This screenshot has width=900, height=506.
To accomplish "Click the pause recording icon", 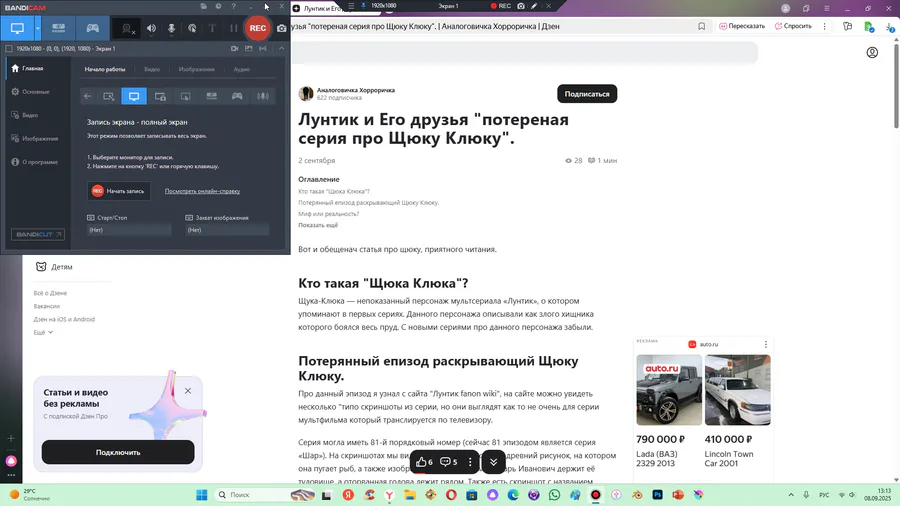I will pos(233,28).
